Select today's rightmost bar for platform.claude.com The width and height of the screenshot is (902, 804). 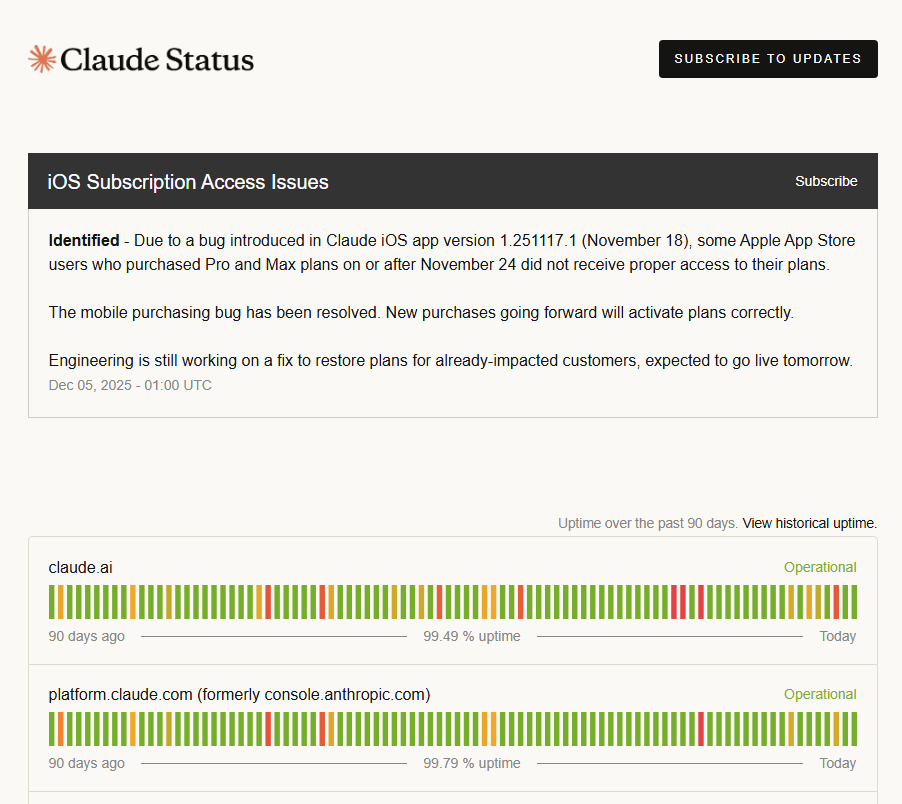pyautogui.click(x=853, y=729)
